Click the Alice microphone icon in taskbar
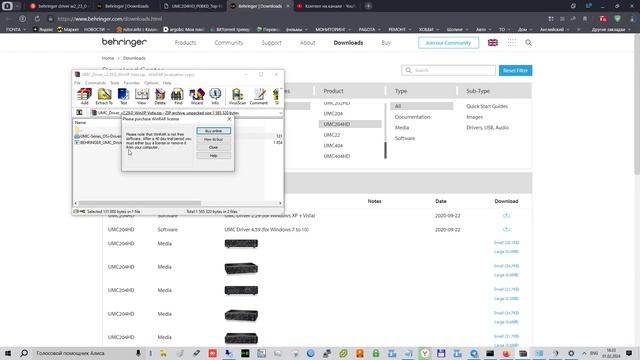Screen dimensions: 640x360 pos(138,353)
